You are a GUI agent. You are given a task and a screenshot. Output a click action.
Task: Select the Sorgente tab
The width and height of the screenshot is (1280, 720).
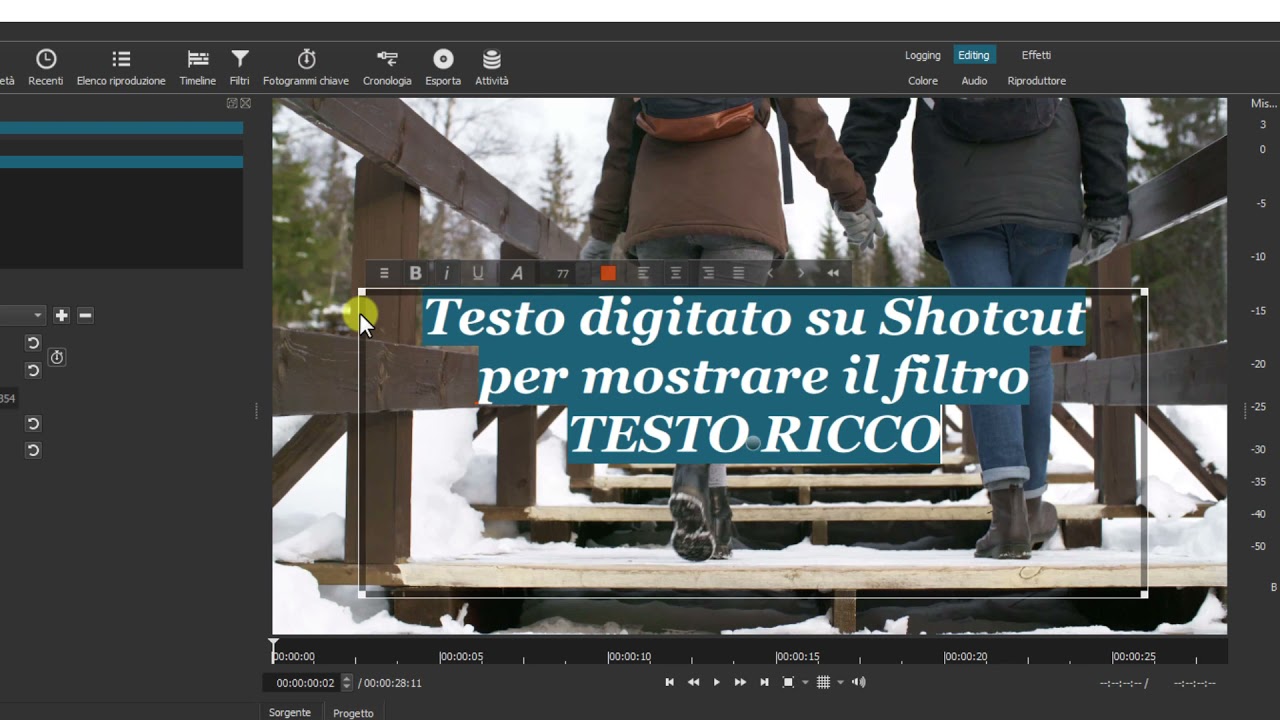click(290, 712)
